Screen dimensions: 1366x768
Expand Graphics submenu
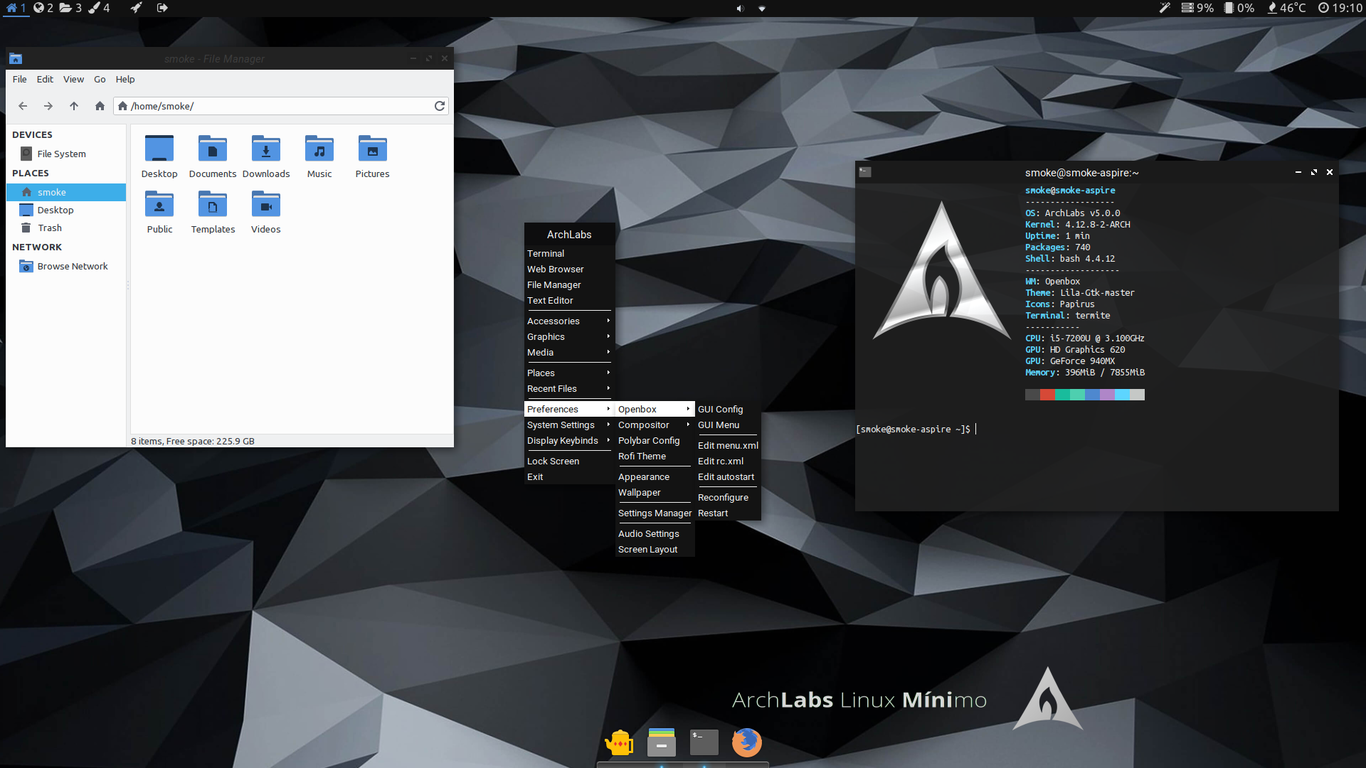pos(569,337)
